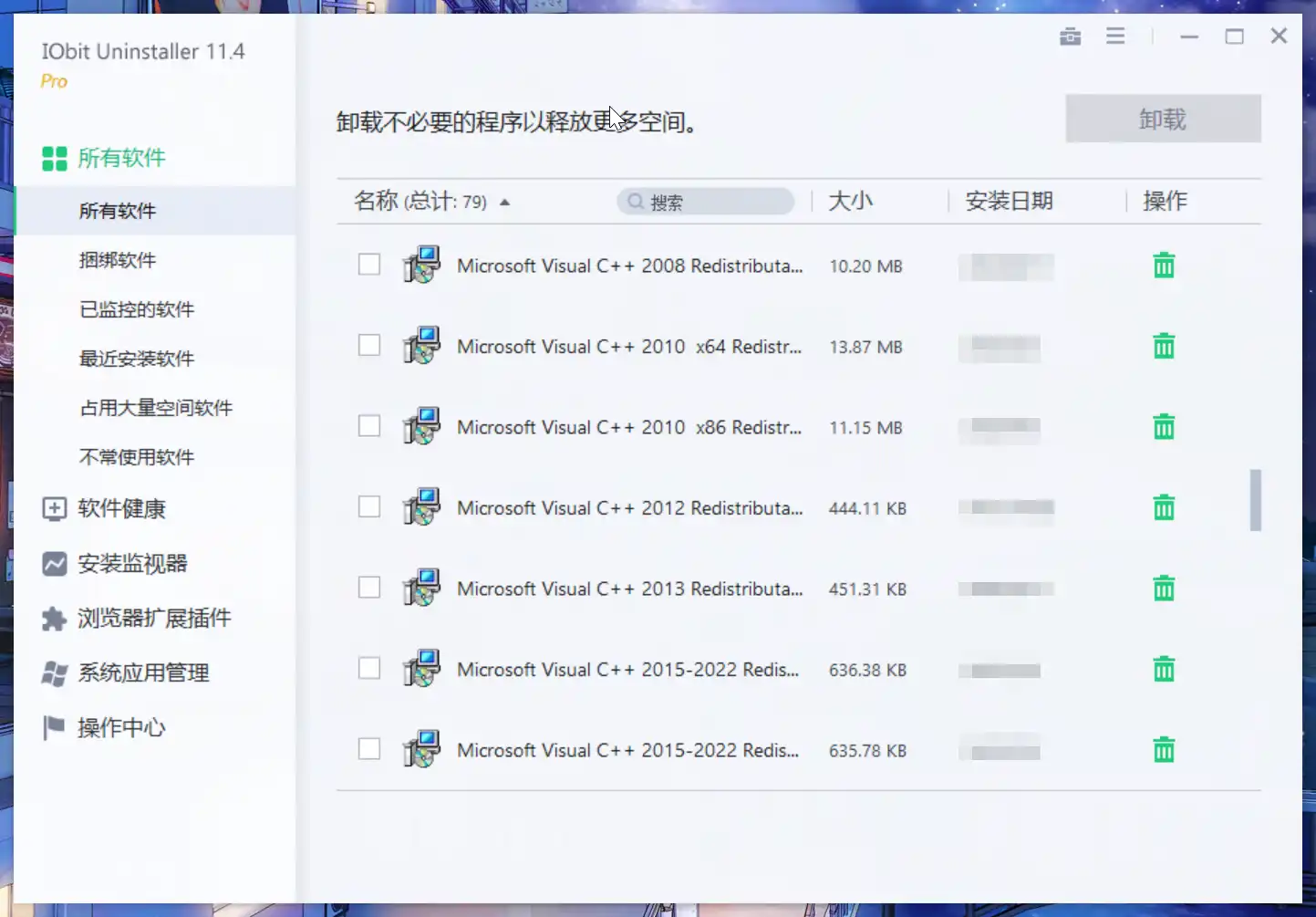Check the box for Visual C++ 2008 Redistributable

(369, 265)
